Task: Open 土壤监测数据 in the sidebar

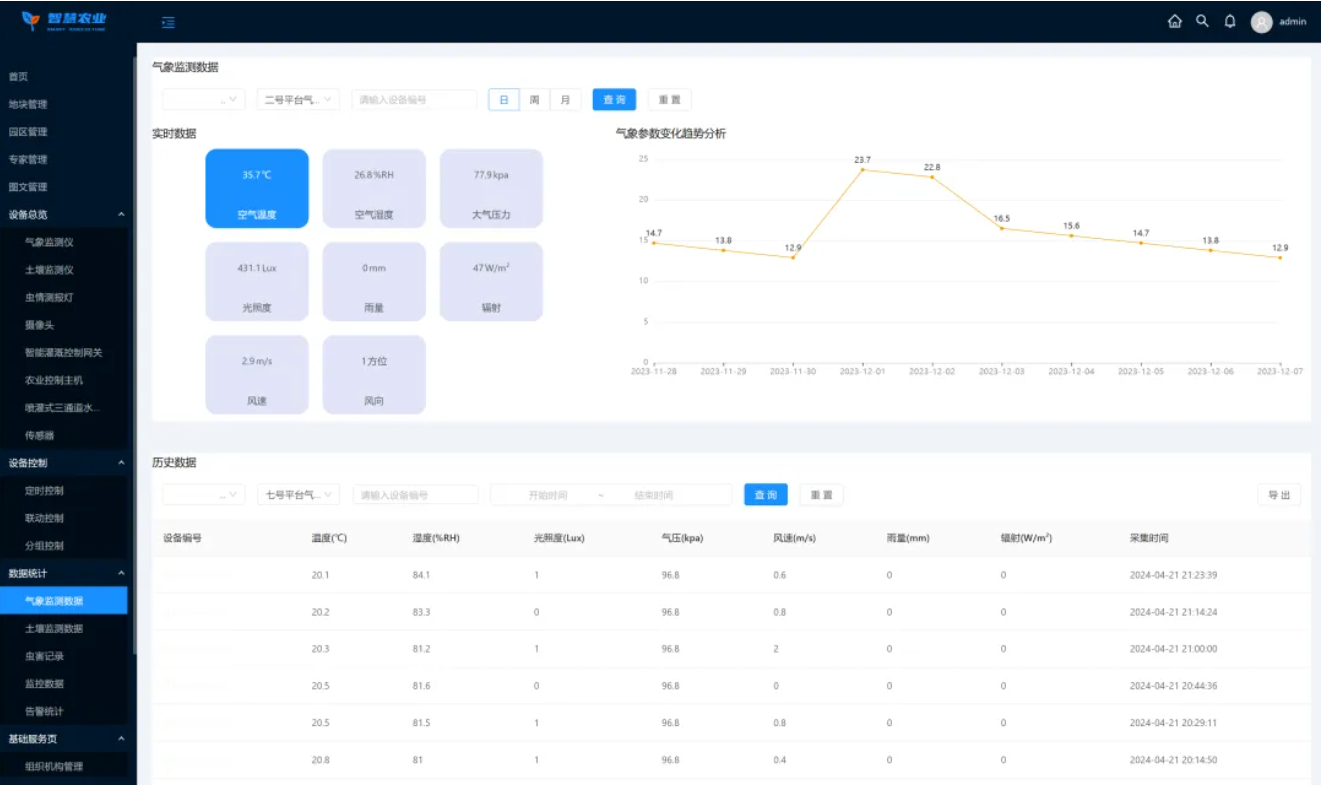Action: tap(54, 629)
